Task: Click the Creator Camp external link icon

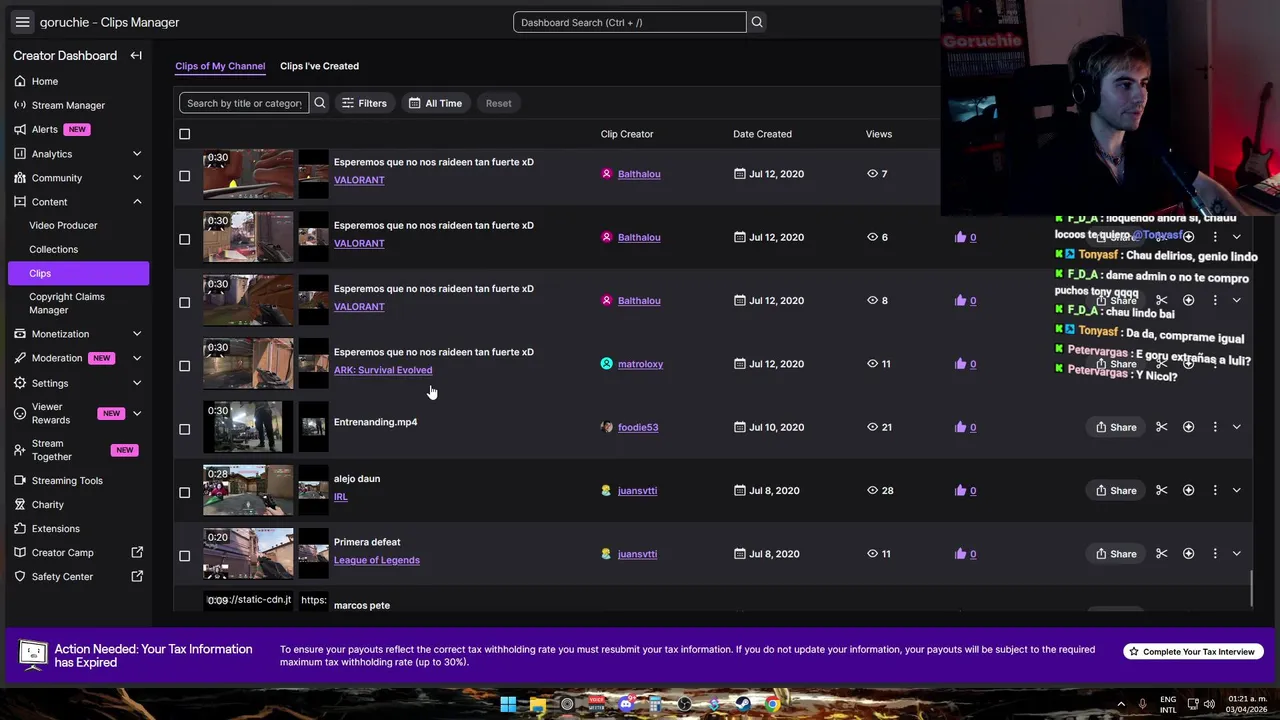Action: click(x=137, y=552)
